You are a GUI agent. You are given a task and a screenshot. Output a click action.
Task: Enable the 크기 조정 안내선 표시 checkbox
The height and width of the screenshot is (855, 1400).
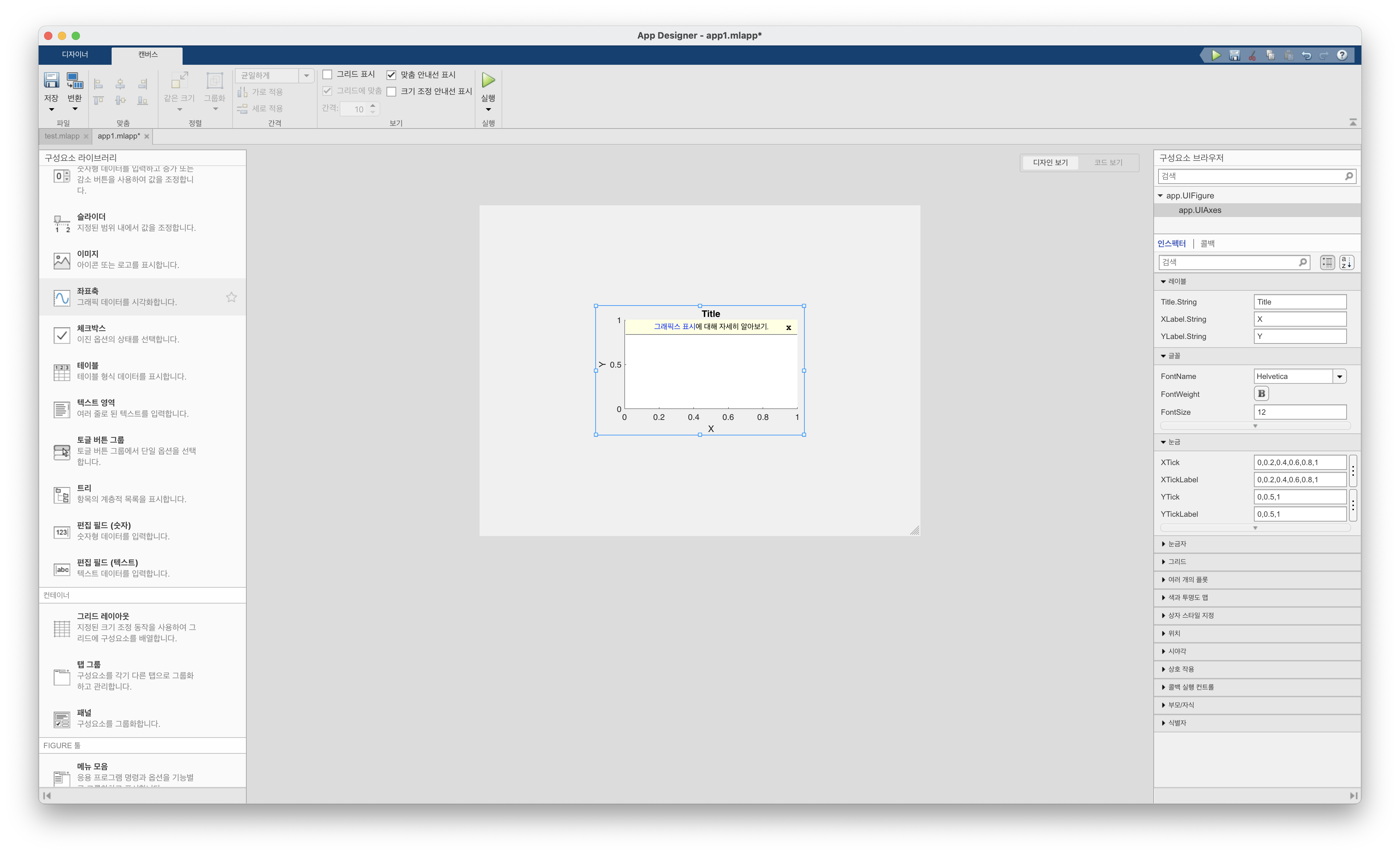pos(391,92)
